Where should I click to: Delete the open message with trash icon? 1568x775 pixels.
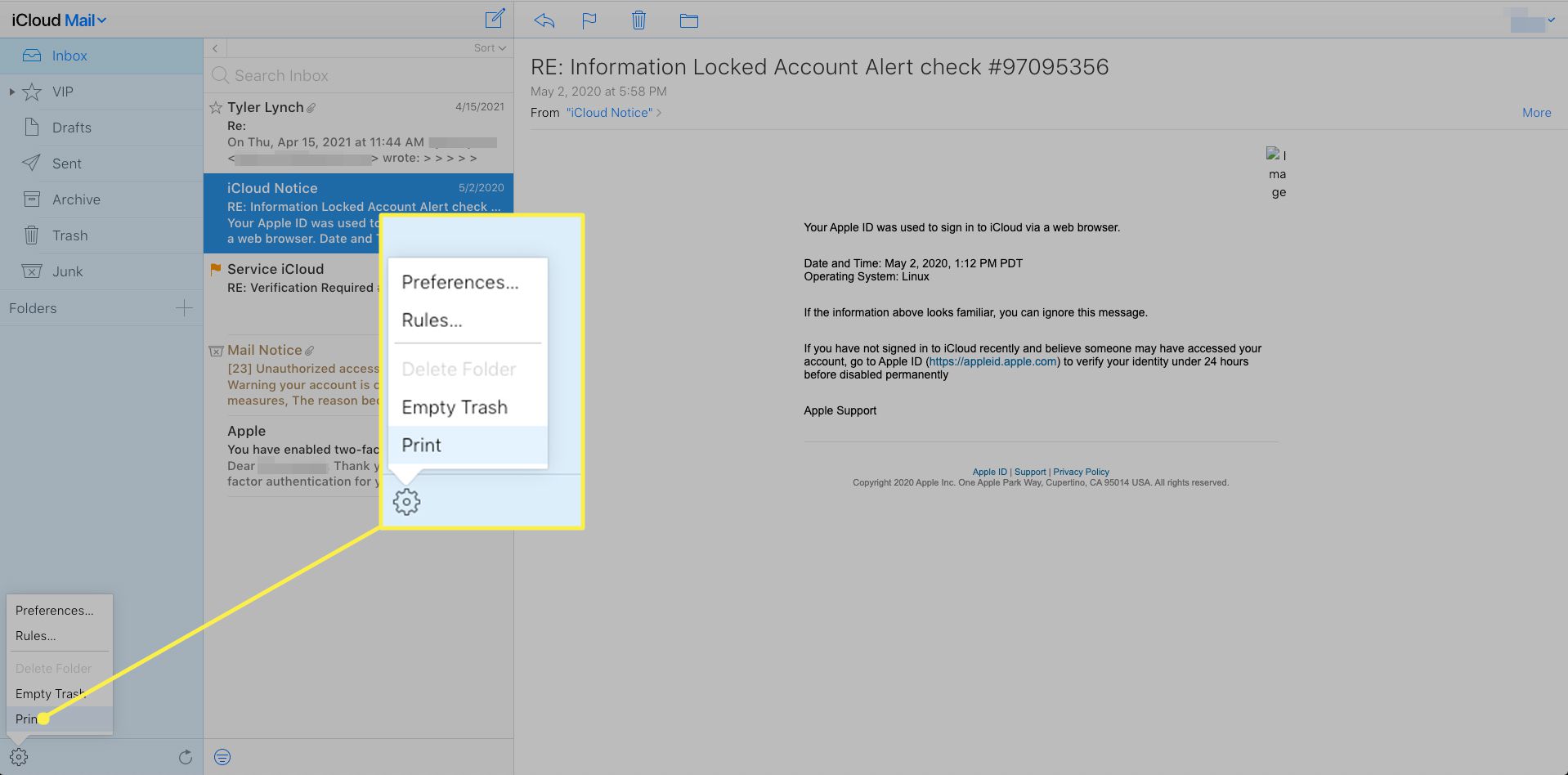pyautogui.click(x=638, y=20)
